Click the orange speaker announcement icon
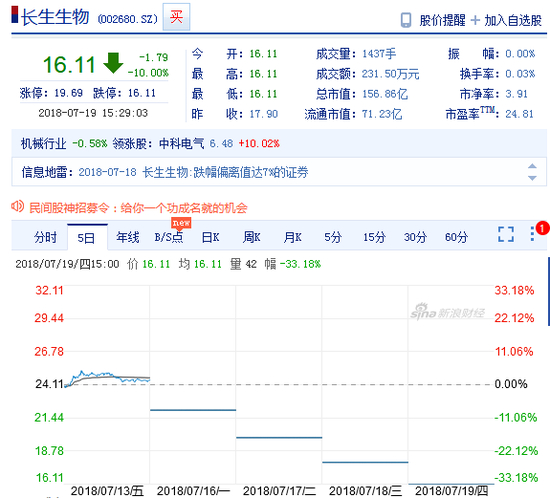Viewport: 550px width, 498px height. (18, 206)
